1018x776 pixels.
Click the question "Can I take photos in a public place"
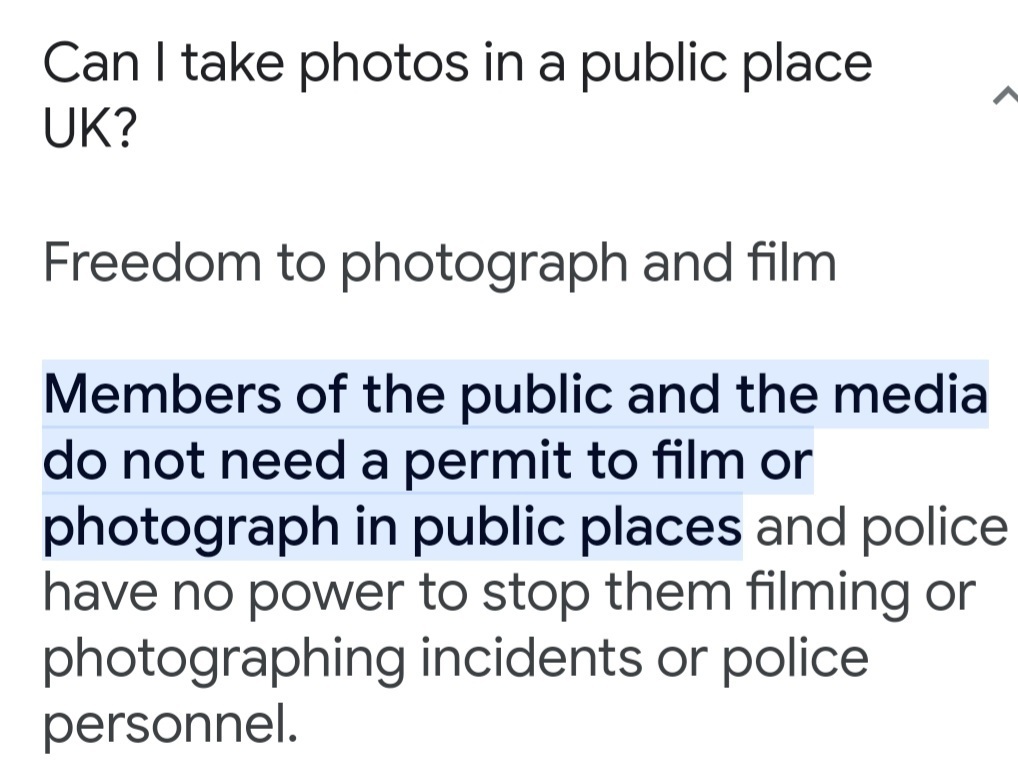457,65
